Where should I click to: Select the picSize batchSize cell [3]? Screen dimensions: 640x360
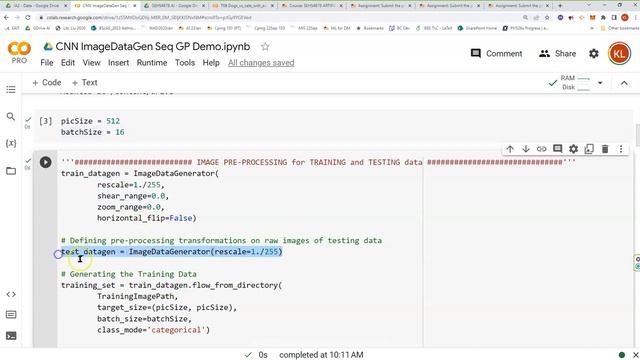pos(333,127)
